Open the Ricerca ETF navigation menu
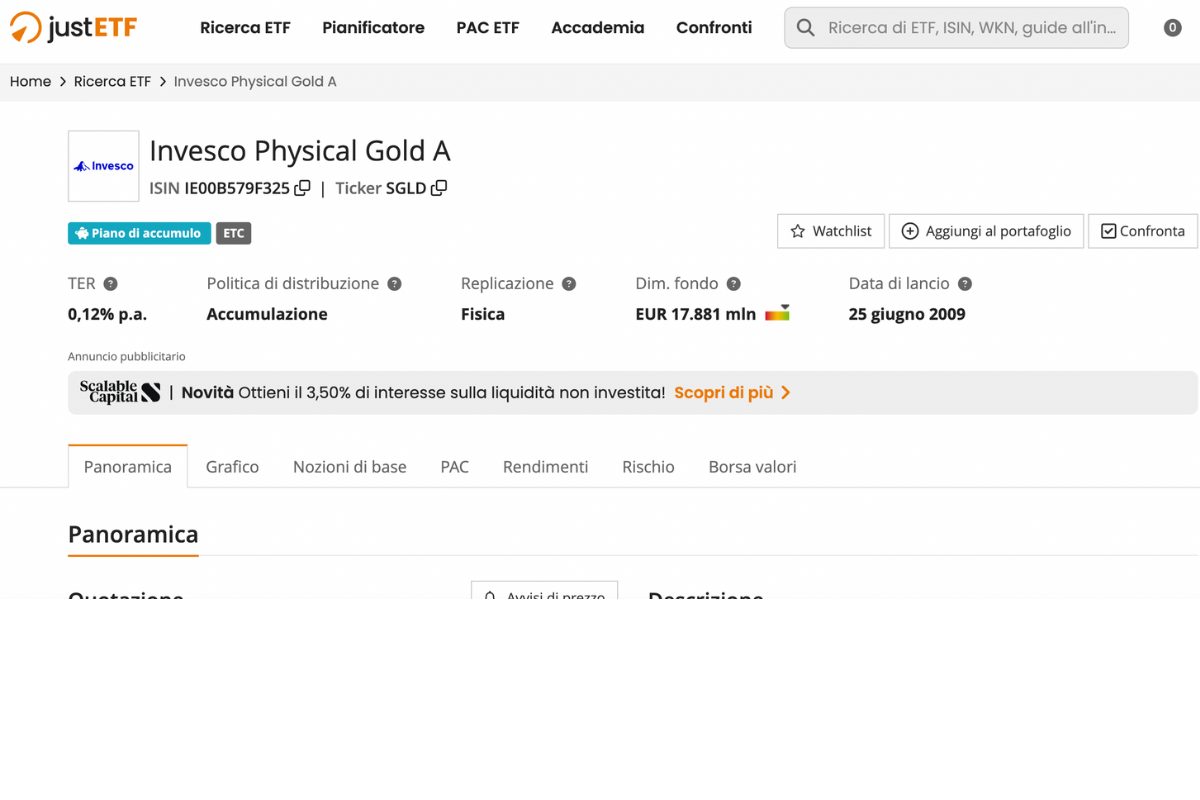The width and height of the screenshot is (1200, 800). pos(245,28)
